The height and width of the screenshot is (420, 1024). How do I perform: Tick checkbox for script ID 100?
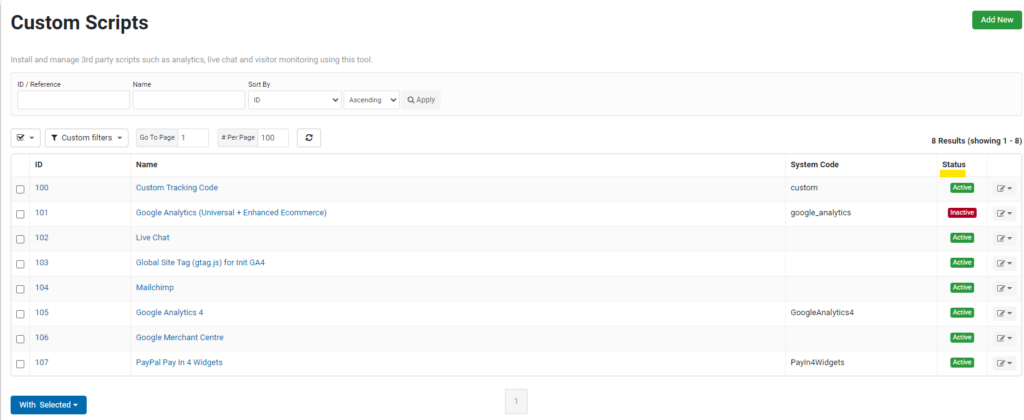tap(20, 189)
